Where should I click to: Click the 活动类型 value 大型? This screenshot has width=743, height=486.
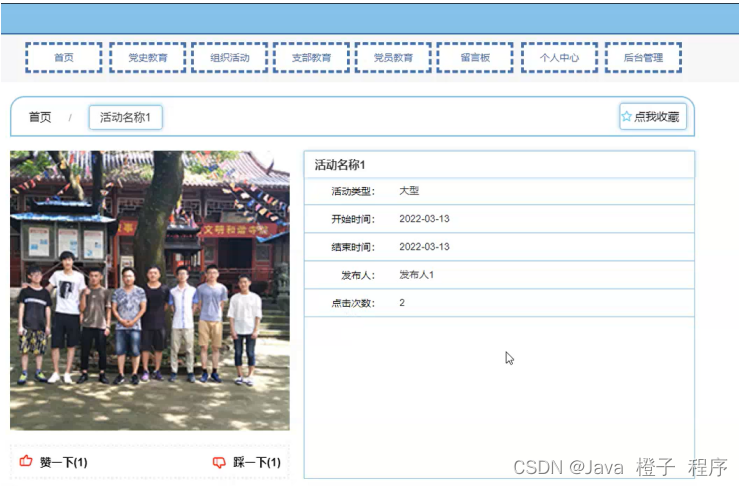coord(409,190)
